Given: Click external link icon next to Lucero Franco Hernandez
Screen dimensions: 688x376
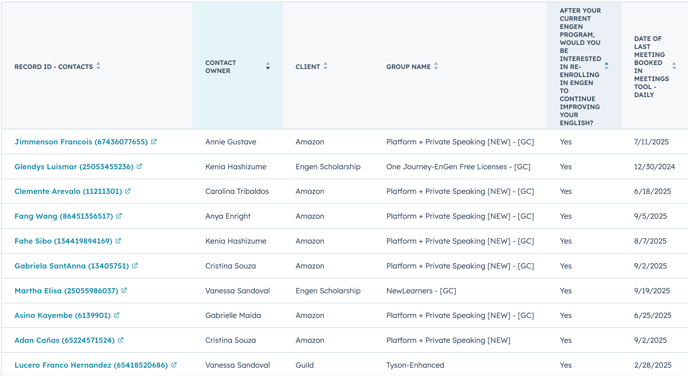Looking at the screenshot, I should [x=174, y=365].
